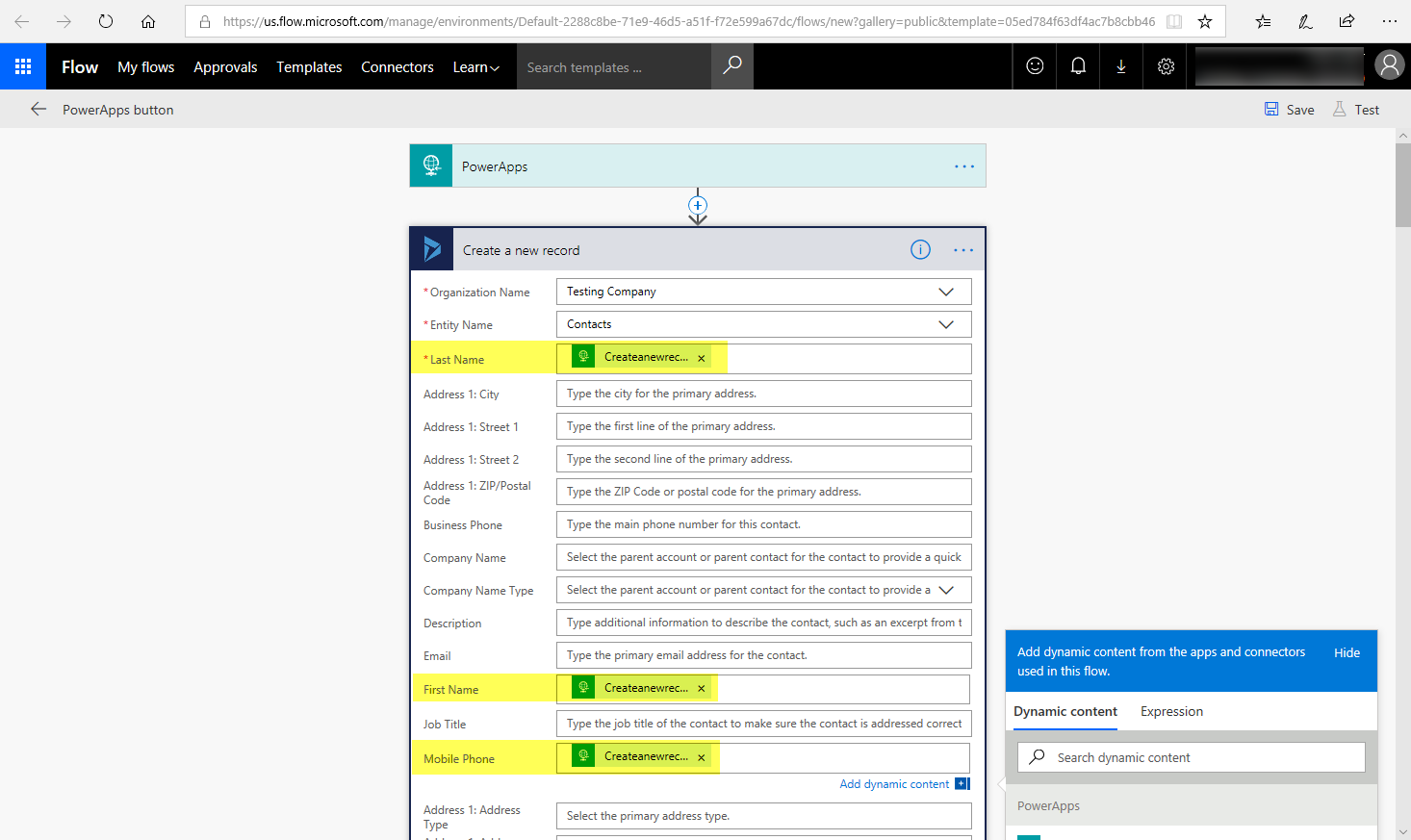Open the user account avatar
This screenshot has width=1411, height=840.
(1389, 65)
